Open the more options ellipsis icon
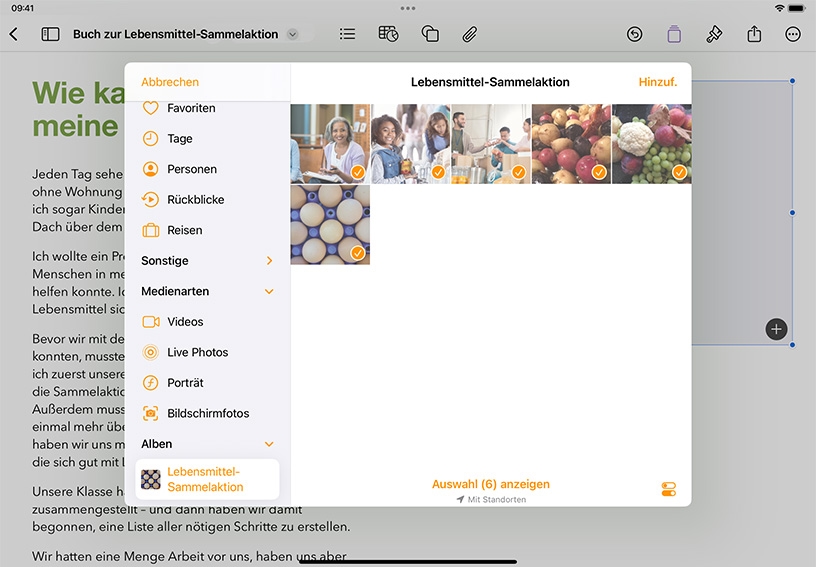 tap(793, 34)
